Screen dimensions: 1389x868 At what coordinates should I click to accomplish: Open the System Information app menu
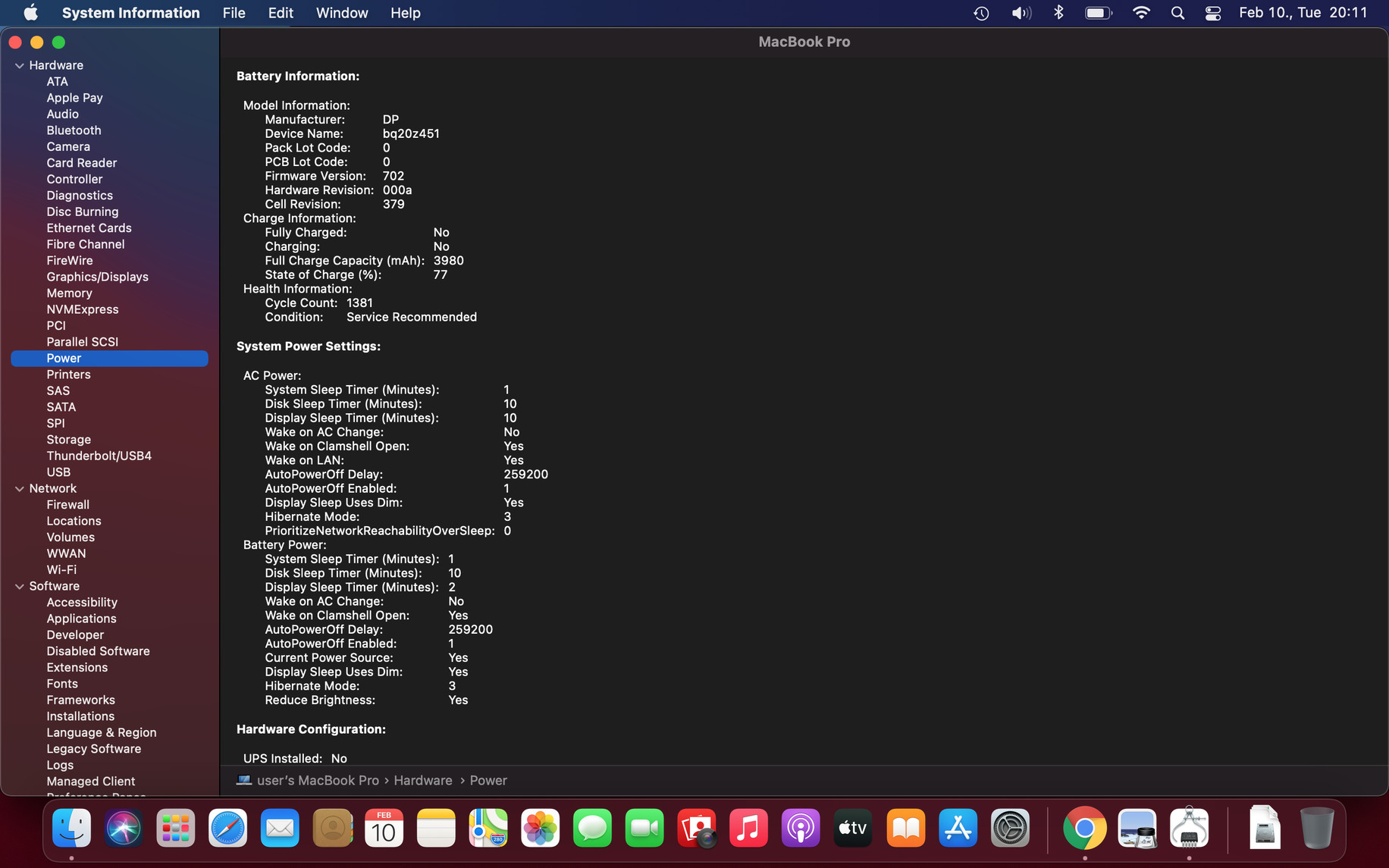point(131,13)
